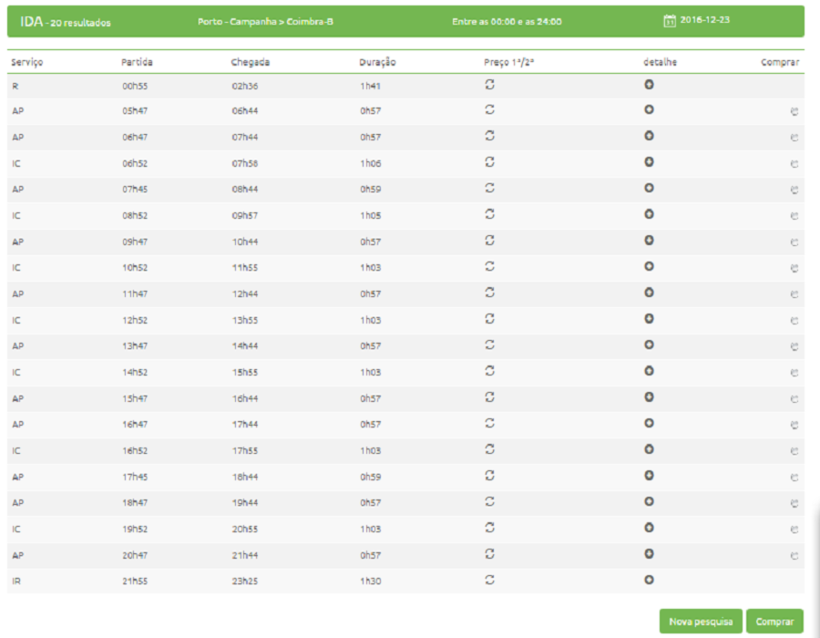The image size is (820, 638).
Task: Refresh price for the 09h47 AP train
Action: click(x=490, y=240)
